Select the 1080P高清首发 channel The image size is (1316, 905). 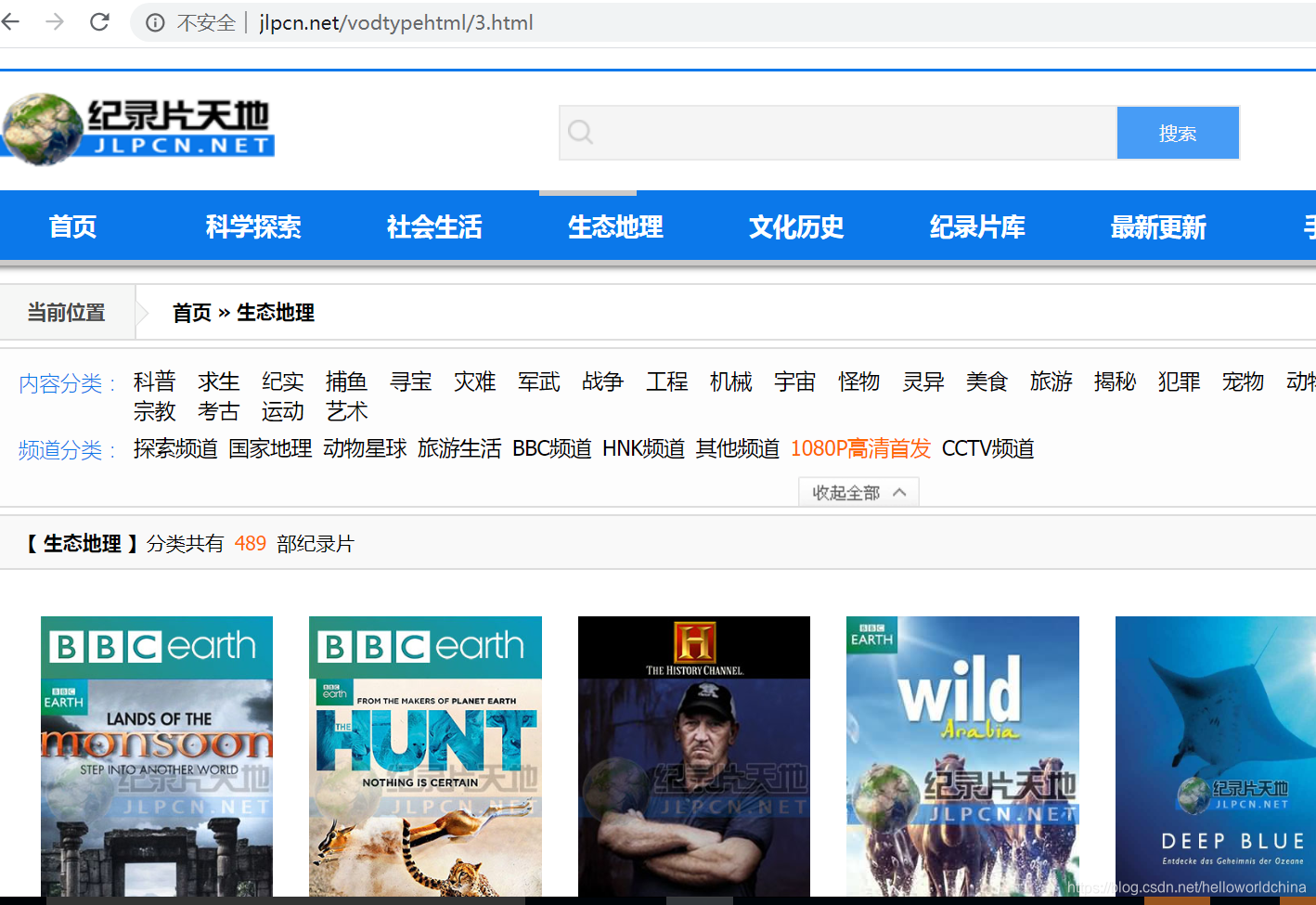pos(860,448)
